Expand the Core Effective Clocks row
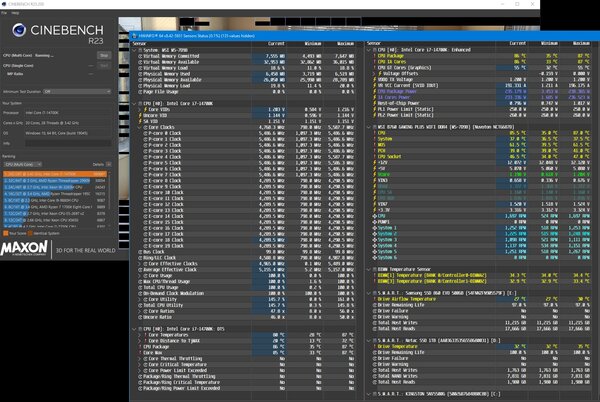The image size is (600, 402). (x=140, y=264)
